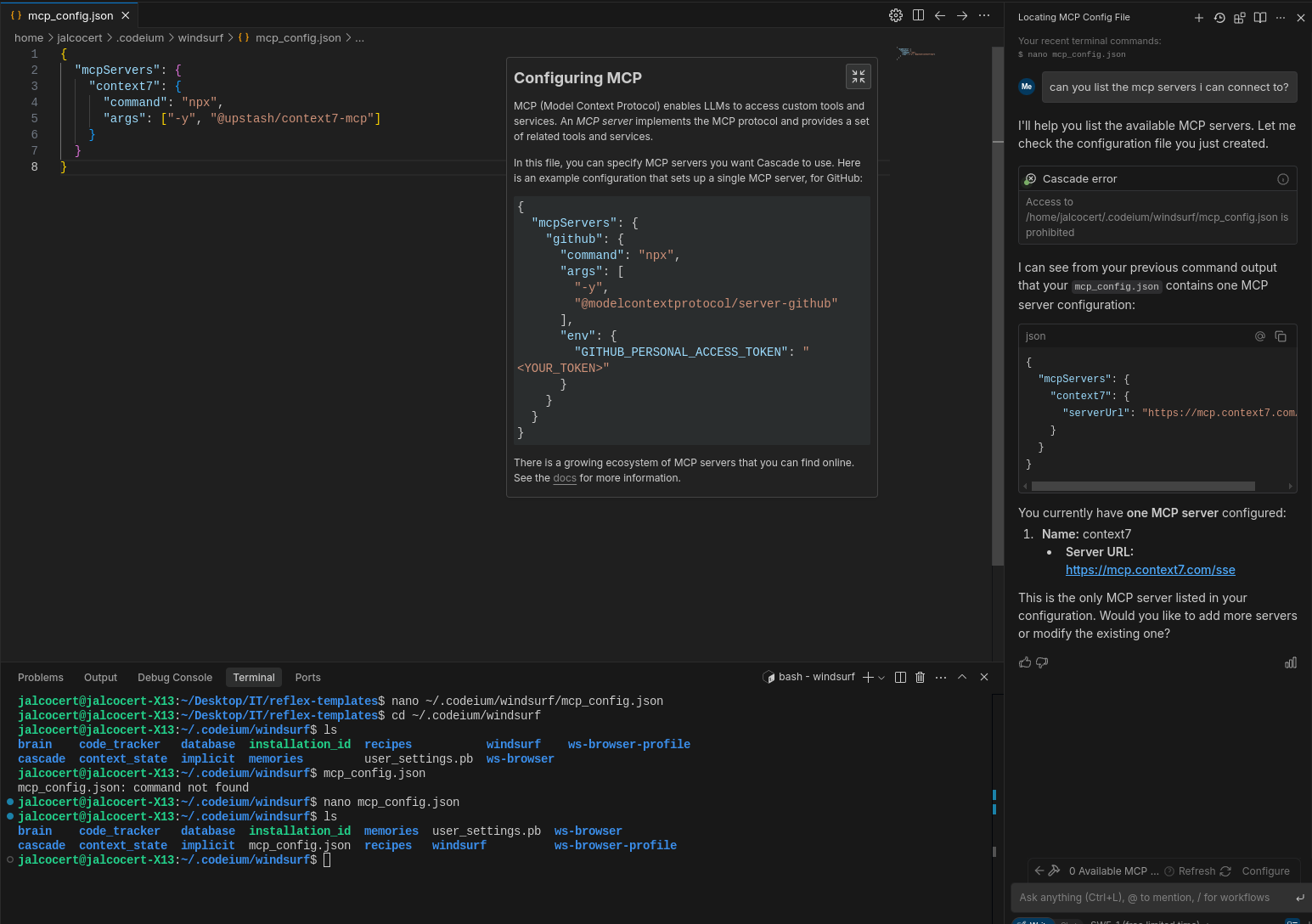Open Cascade customizations icon
1312x924 pixels.
click(1240, 17)
